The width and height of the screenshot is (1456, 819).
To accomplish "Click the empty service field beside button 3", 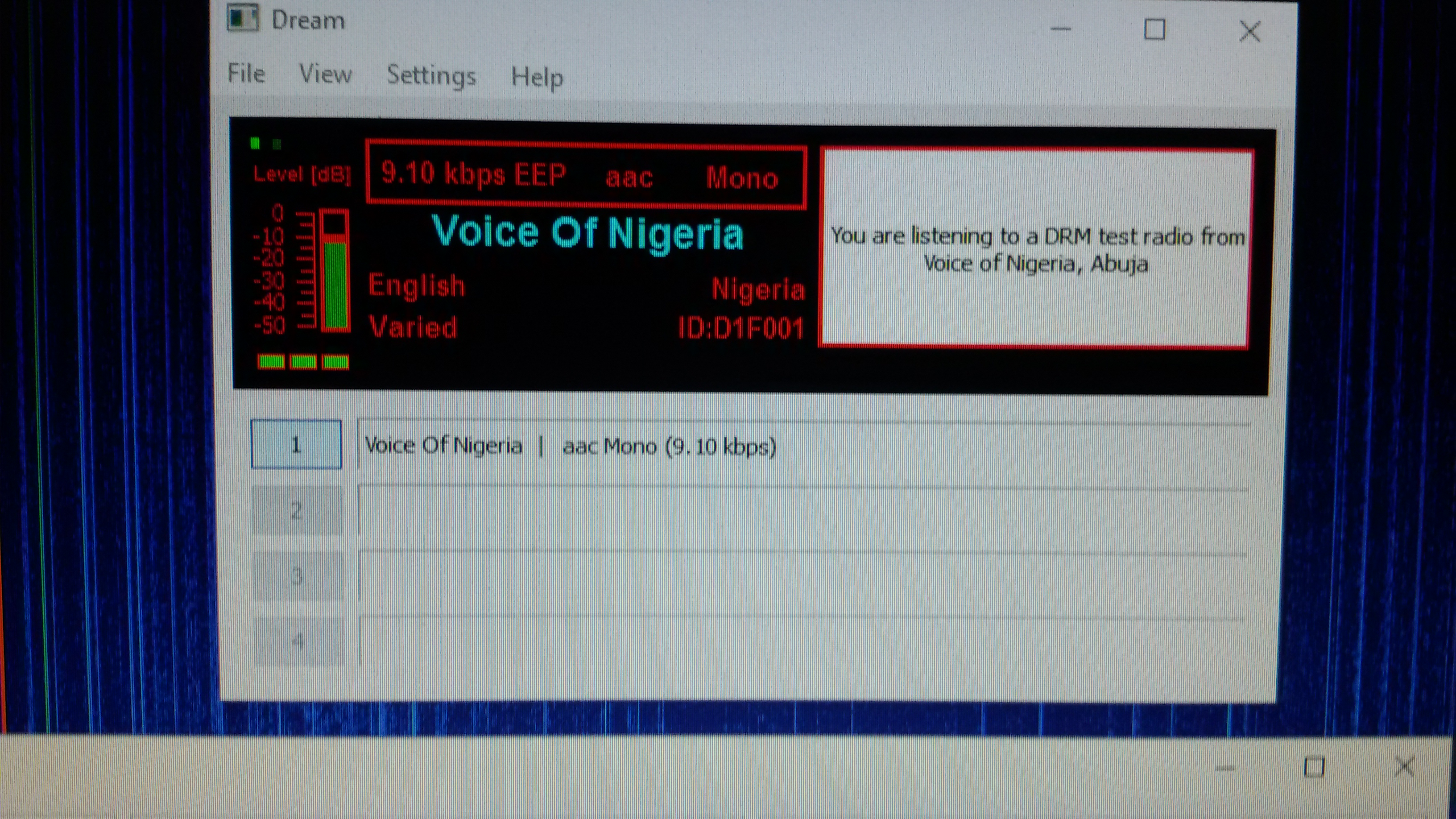I will 802,578.
